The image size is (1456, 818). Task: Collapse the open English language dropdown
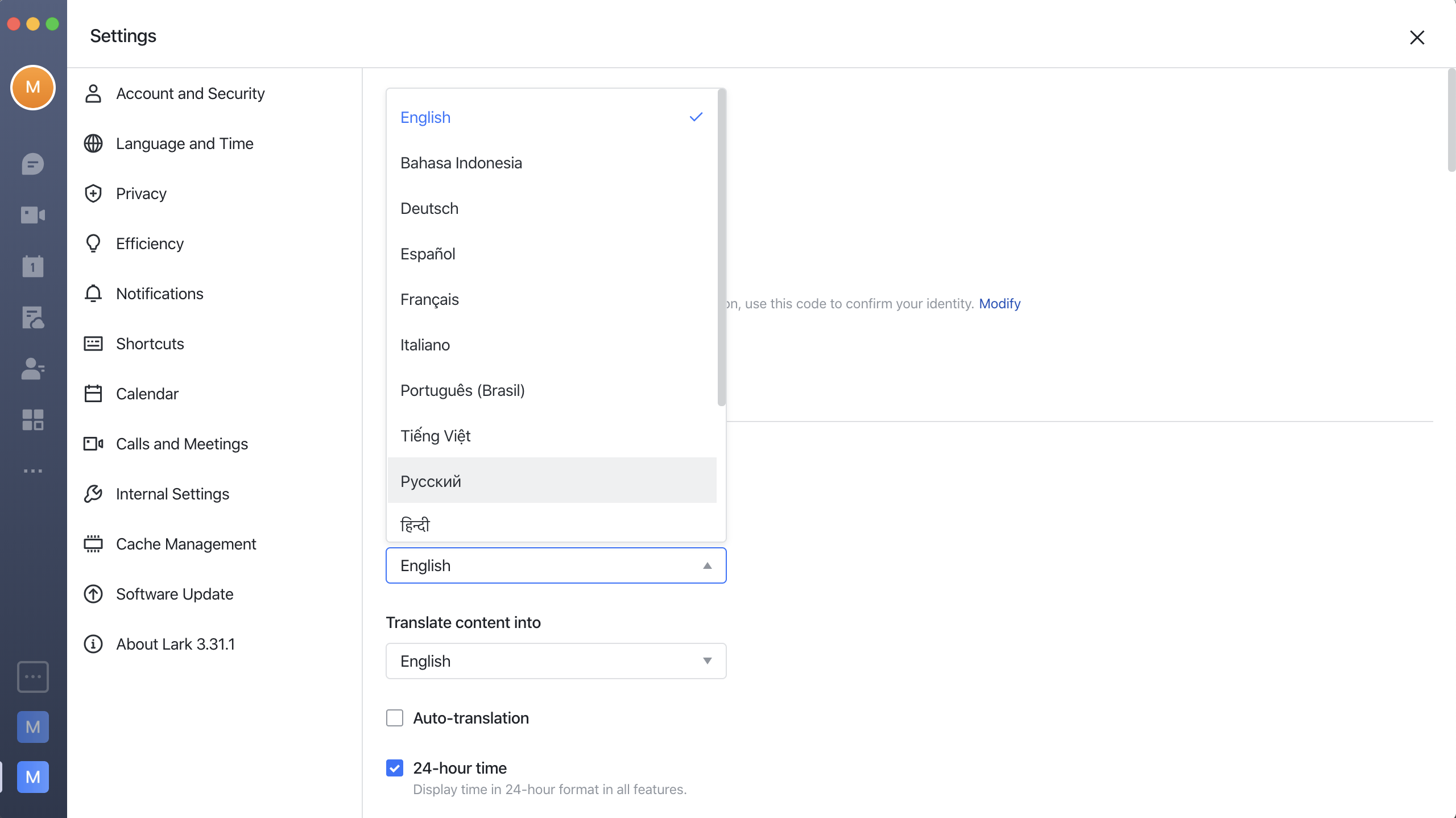coord(556,565)
